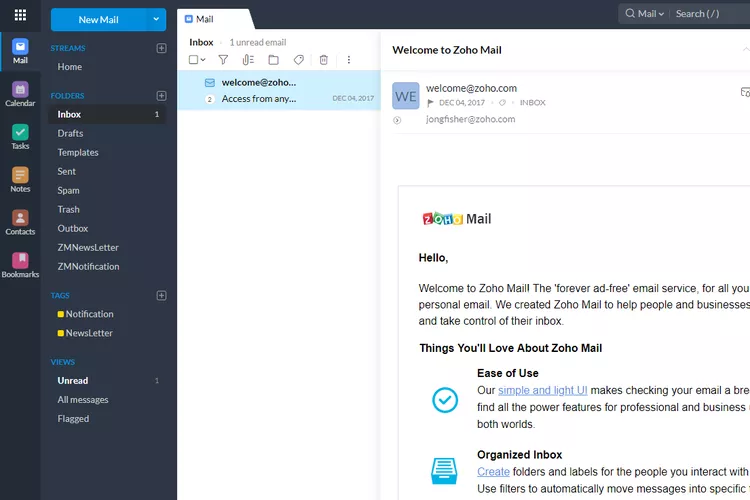
Task: Expand the New Mail dropdown arrow
Action: (x=156, y=19)
